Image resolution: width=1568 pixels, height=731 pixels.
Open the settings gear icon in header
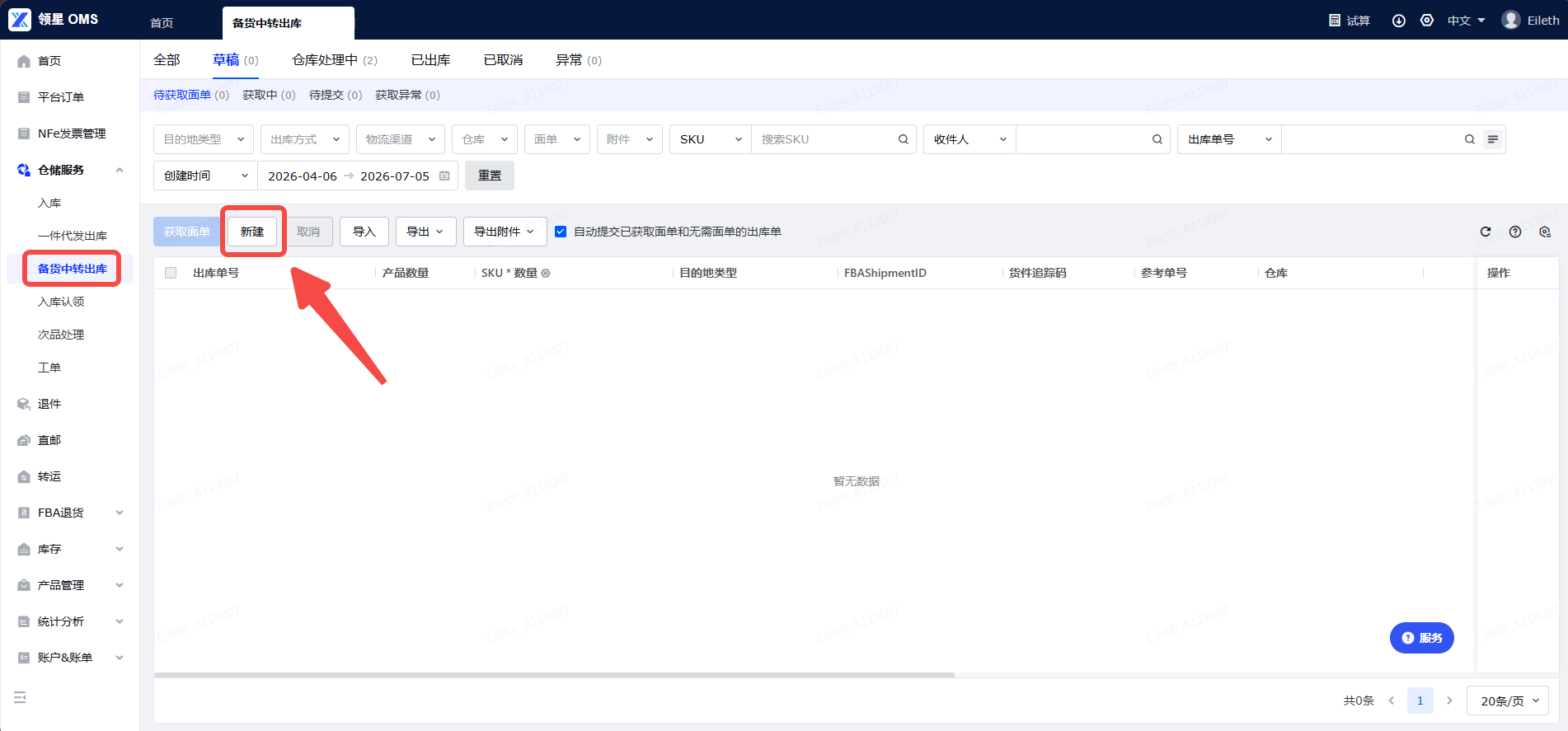(x=1427, y=21)
